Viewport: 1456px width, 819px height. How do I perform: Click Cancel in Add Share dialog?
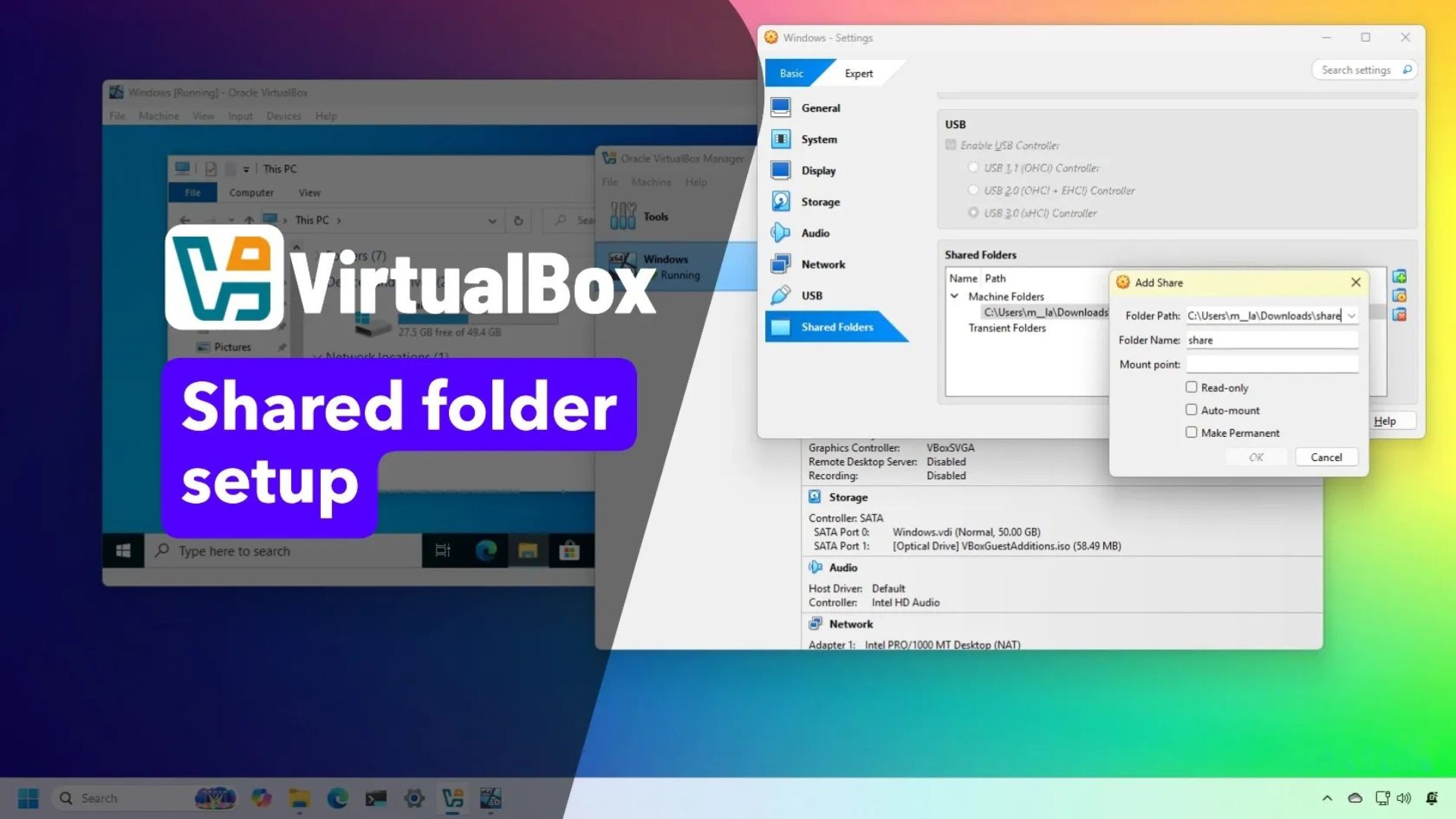[1326, 457]
